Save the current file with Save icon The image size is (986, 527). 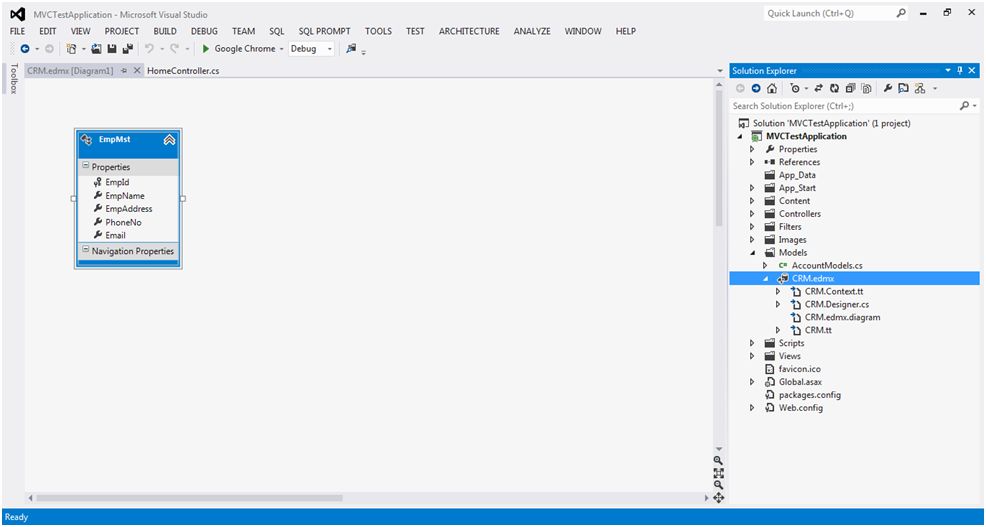coord(112,48)
